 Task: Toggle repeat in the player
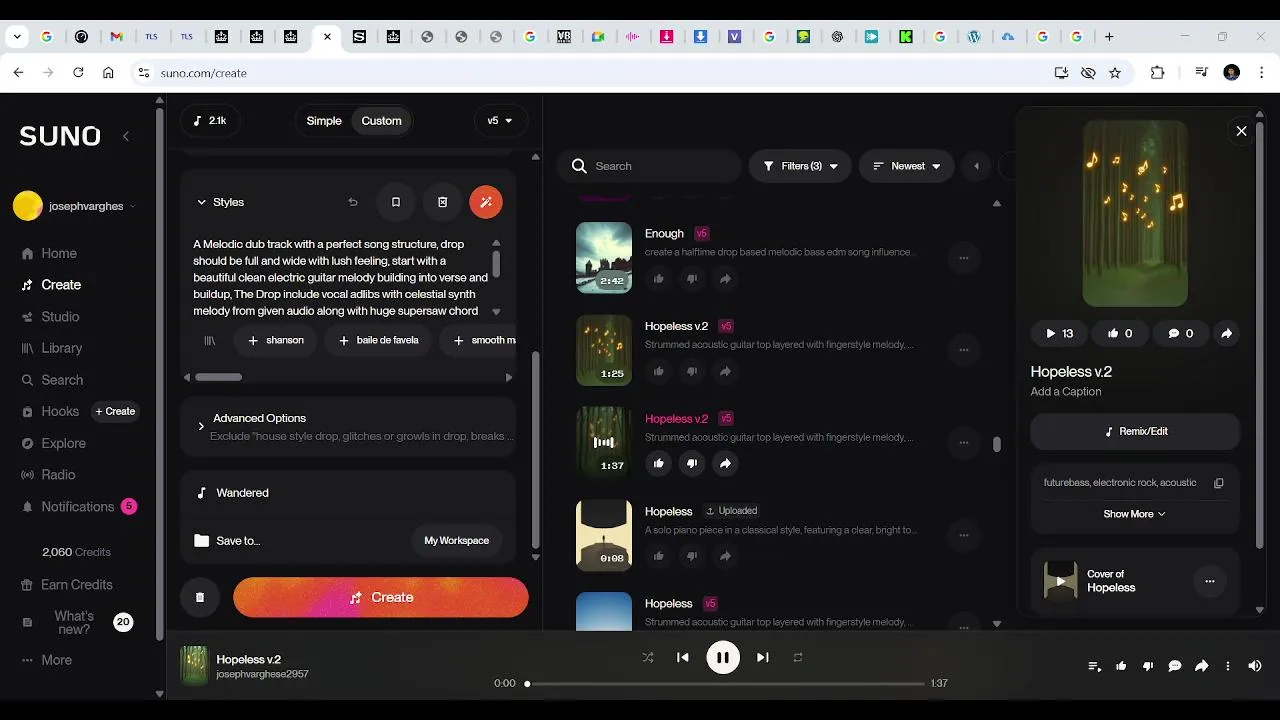pyautogui.click(x=798, y=657)
